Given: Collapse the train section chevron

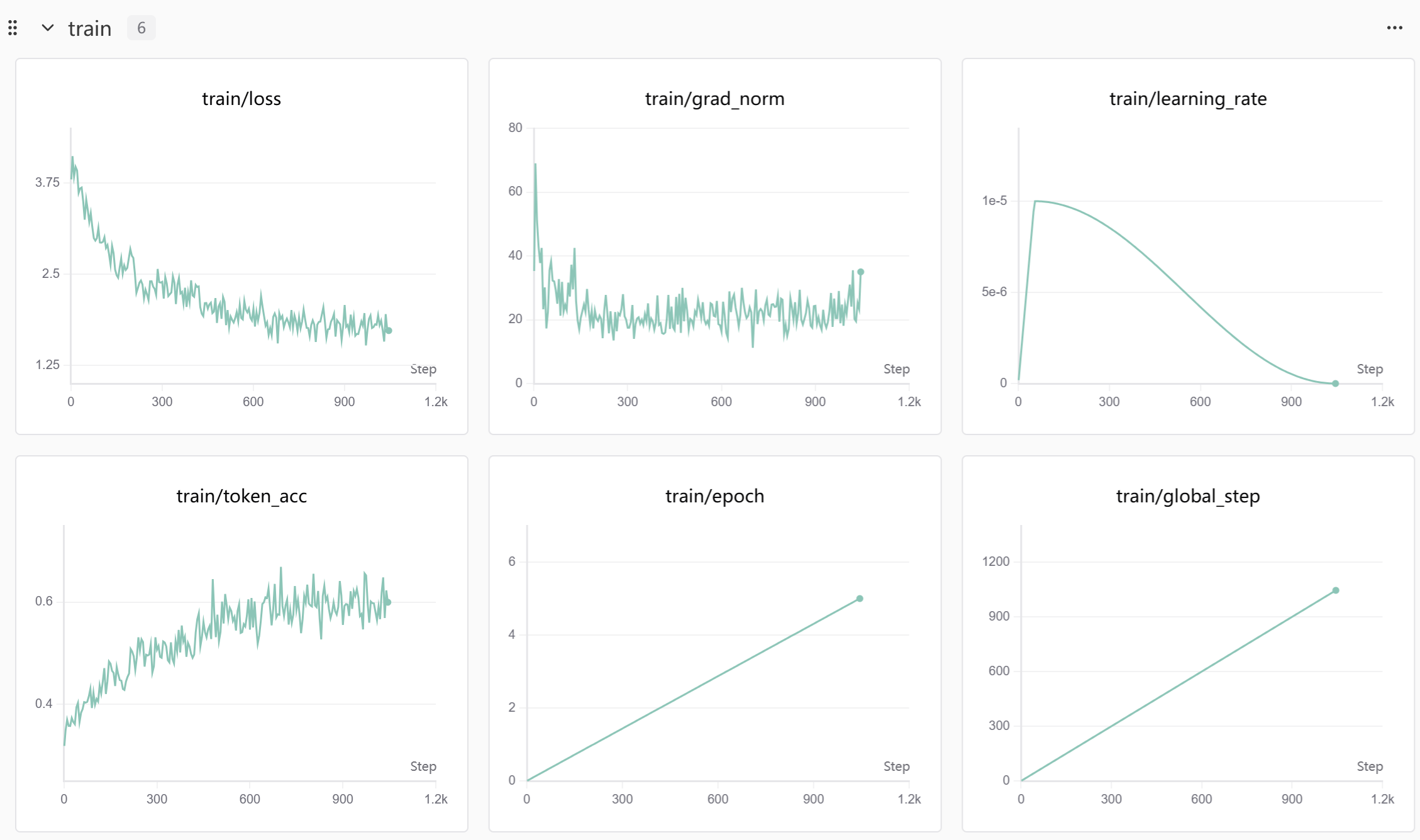Looking at the screenshot, I should [47, 28].
